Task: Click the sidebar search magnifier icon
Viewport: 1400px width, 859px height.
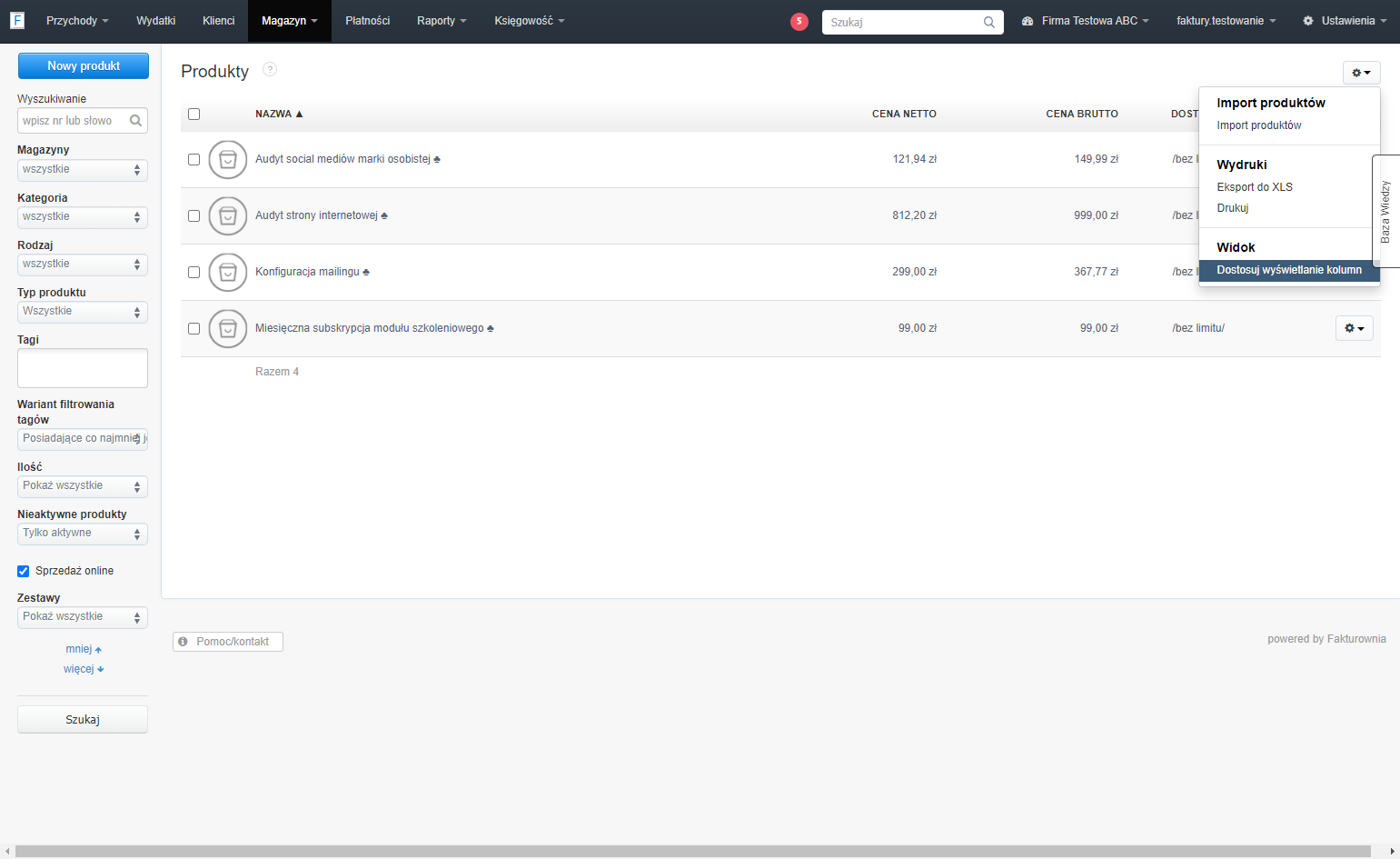Action: pos(135,120)
